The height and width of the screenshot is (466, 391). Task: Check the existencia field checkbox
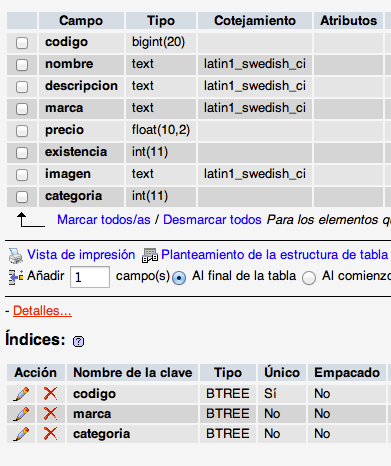22,153
